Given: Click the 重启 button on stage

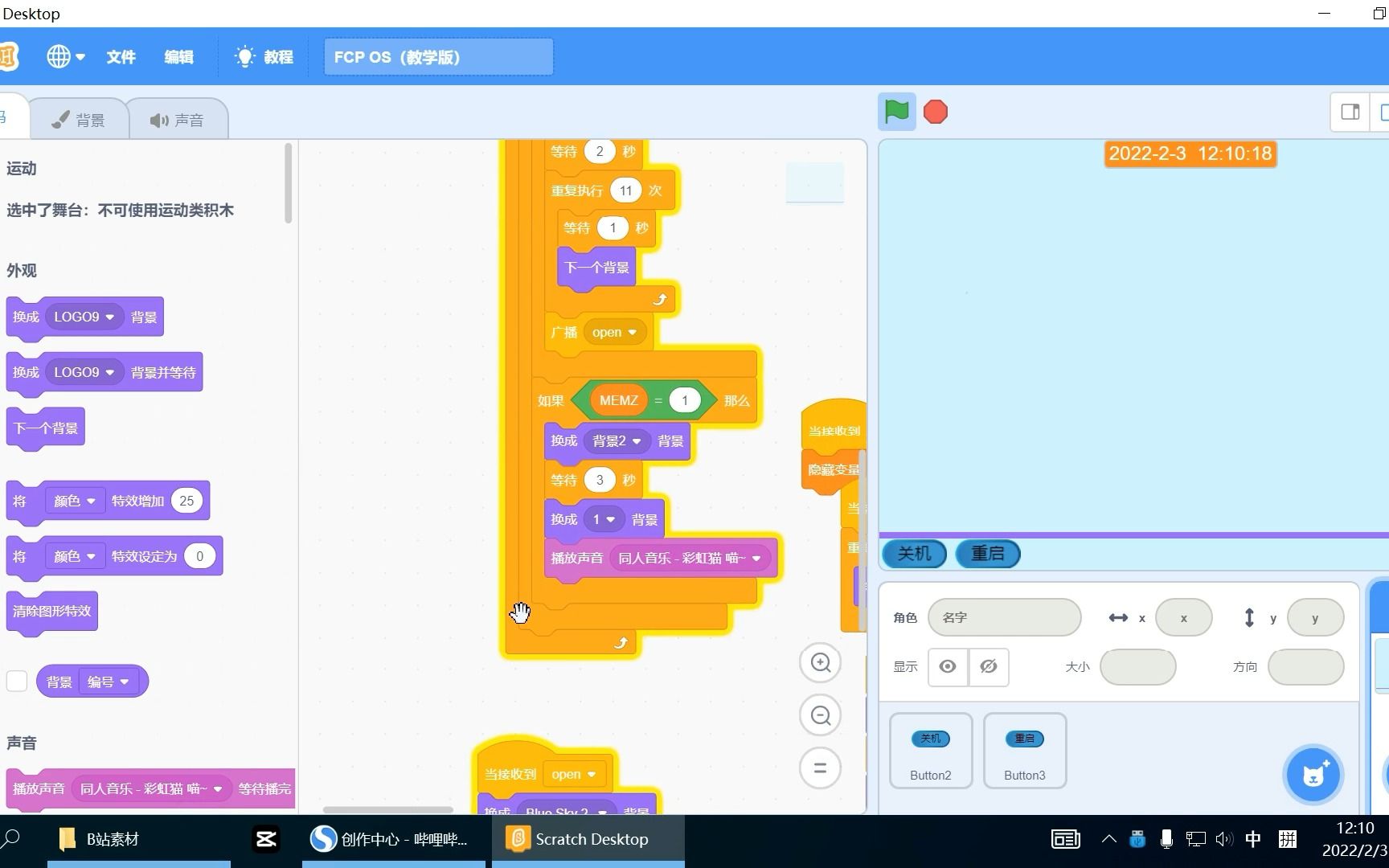Looking at the screenshot, I should pyautogui.click(x=987, y=554).
